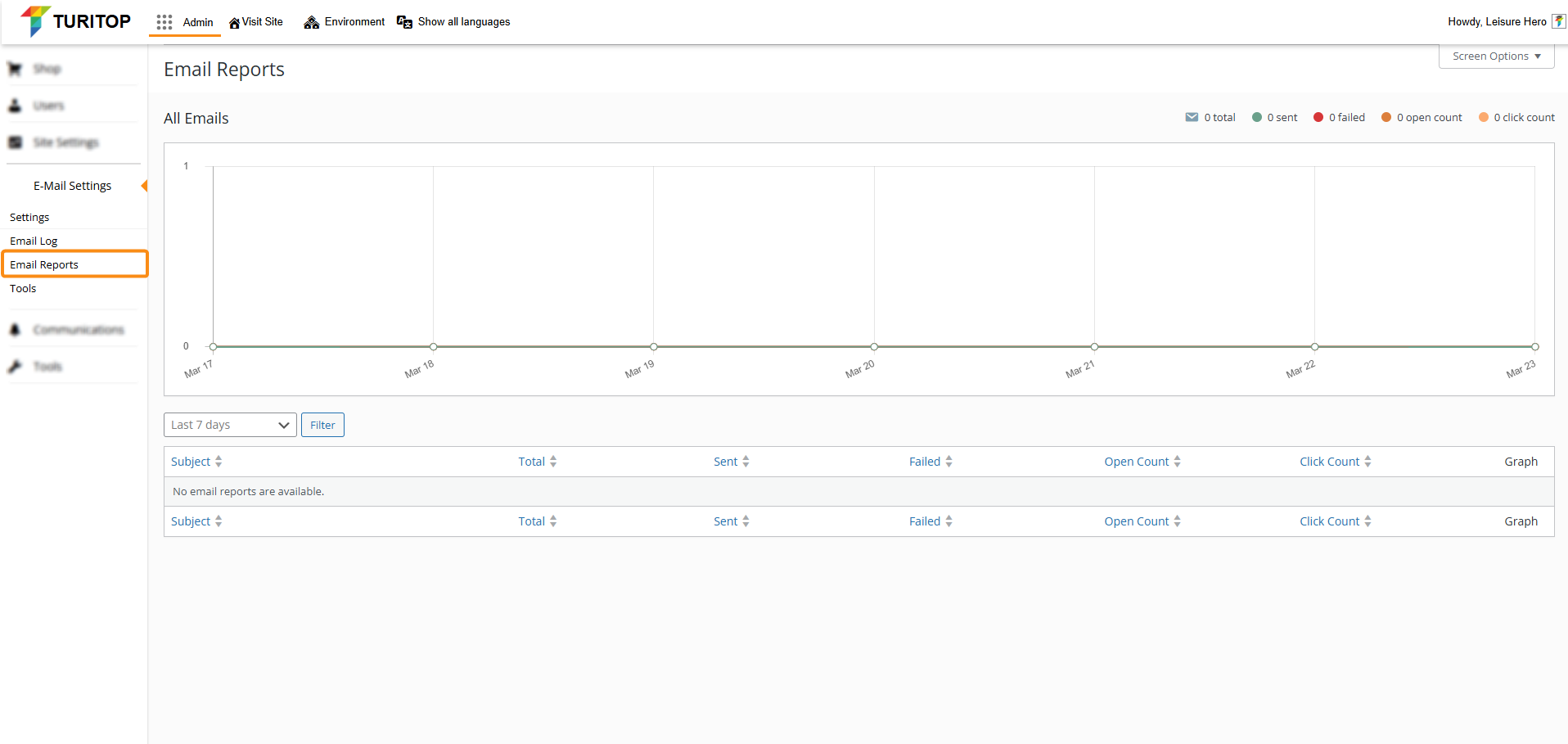The width and height of the screenshot is (1568, 744).
Task: Sort by Open Count header link
Action: 1136,462
